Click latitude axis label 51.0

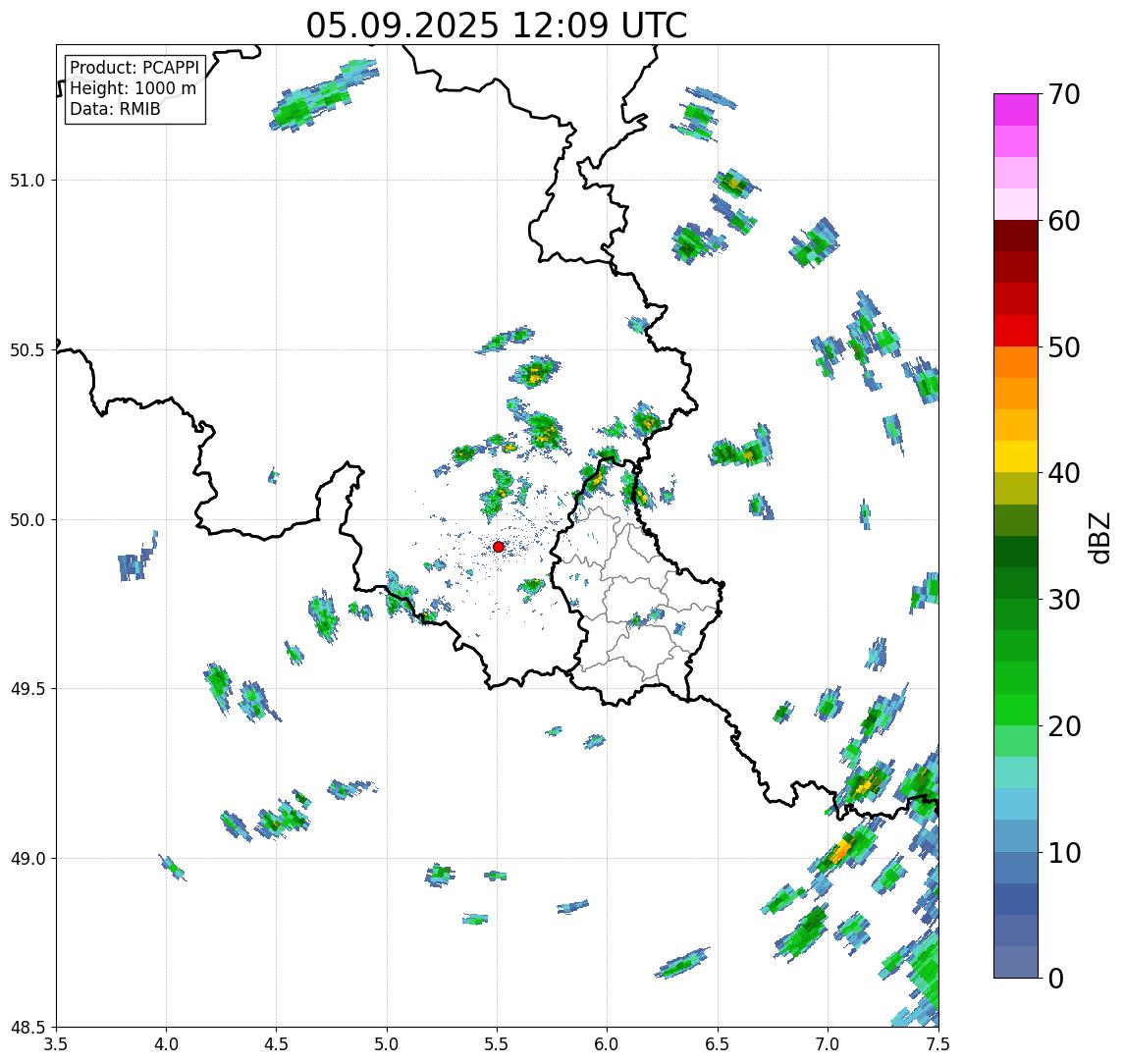27,181
